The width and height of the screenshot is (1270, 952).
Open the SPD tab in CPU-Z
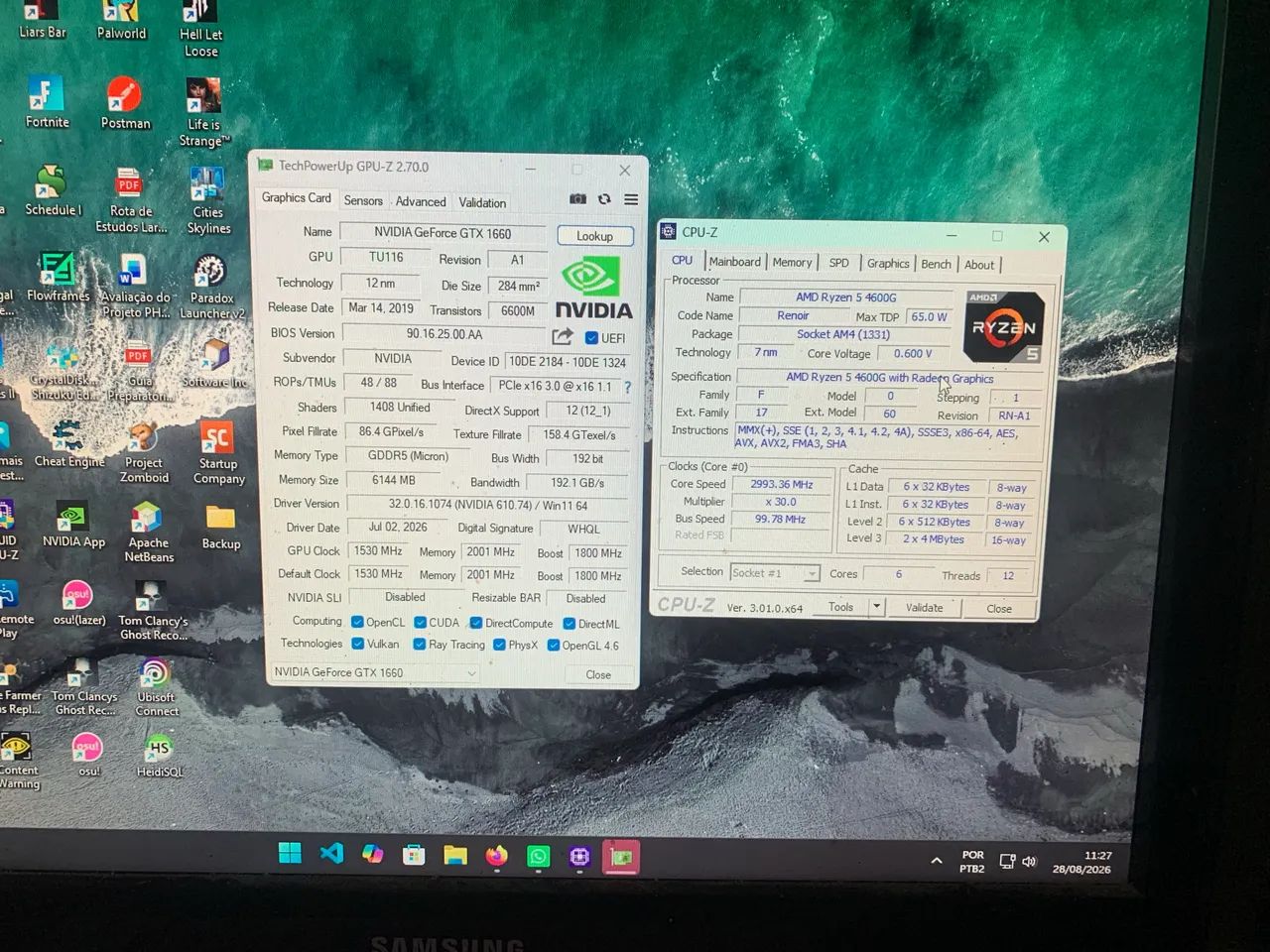click(x=839, y=263)
